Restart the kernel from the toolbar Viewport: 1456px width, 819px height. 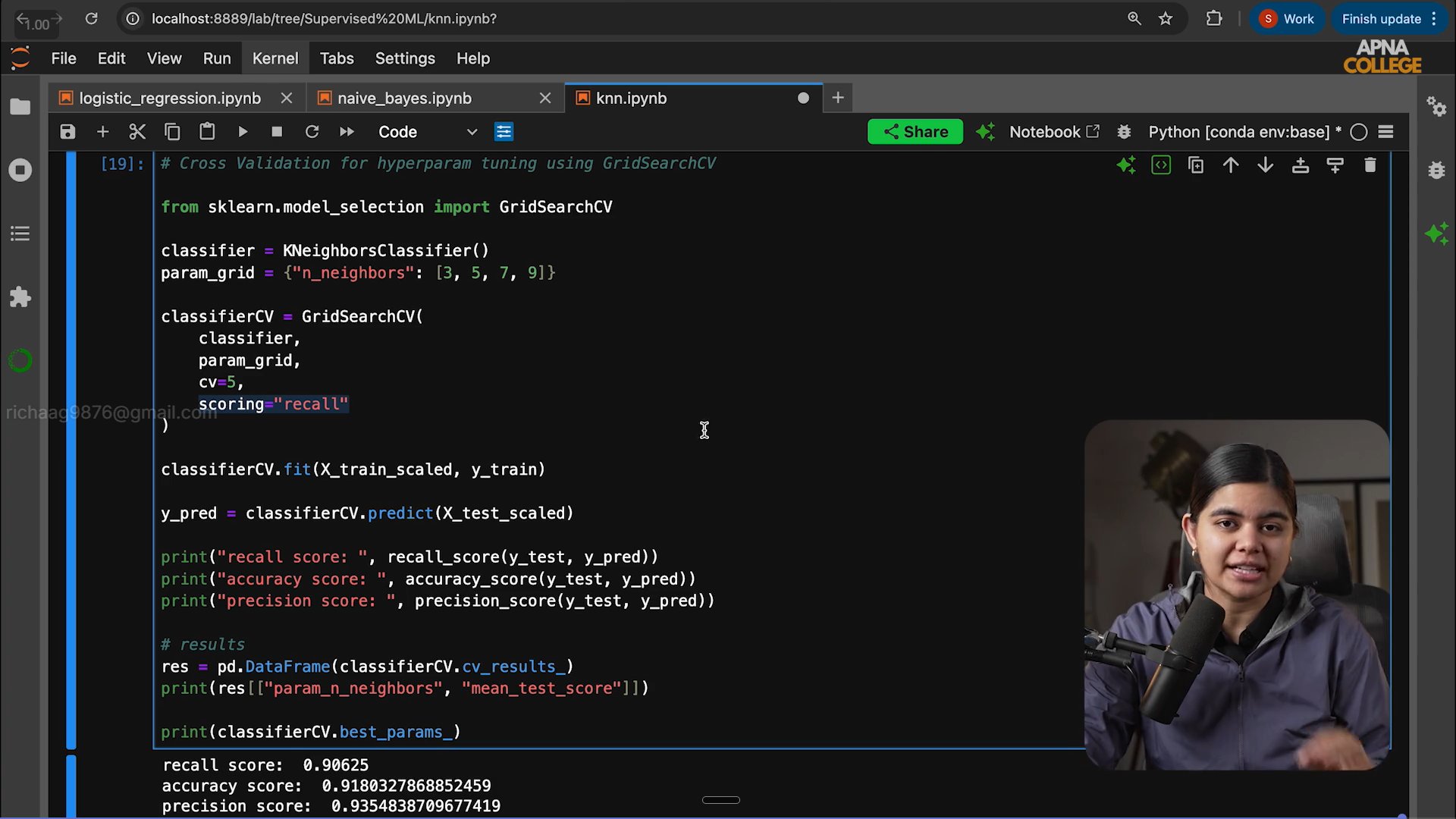pyautogui.click(x=312, y=132)
